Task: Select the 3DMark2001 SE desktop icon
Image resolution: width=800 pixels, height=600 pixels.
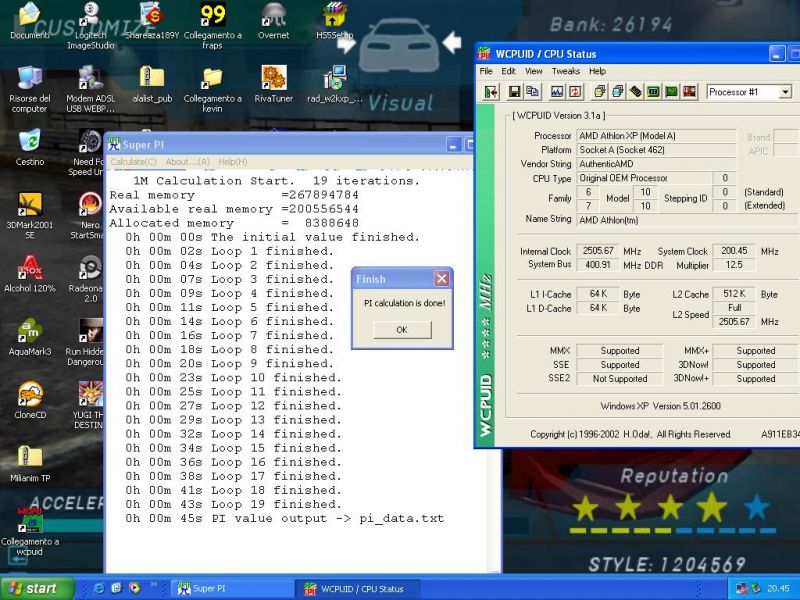Action: tap(30, 216)
